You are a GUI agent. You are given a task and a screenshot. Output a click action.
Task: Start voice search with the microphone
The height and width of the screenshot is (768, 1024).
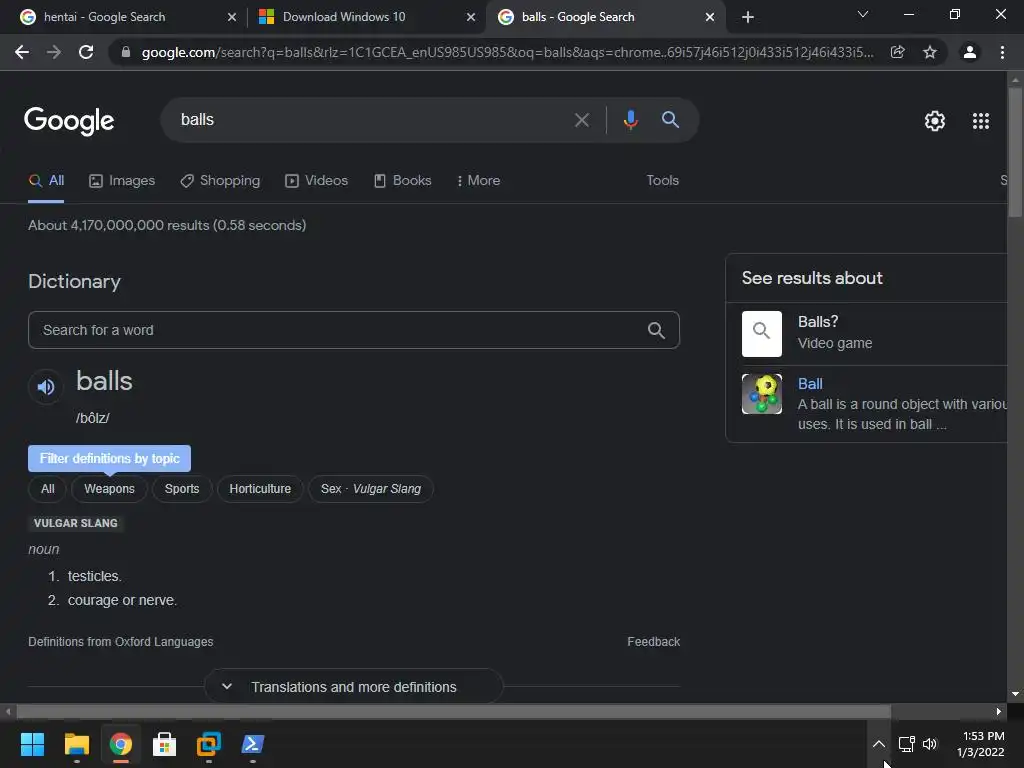click(630, 120)
